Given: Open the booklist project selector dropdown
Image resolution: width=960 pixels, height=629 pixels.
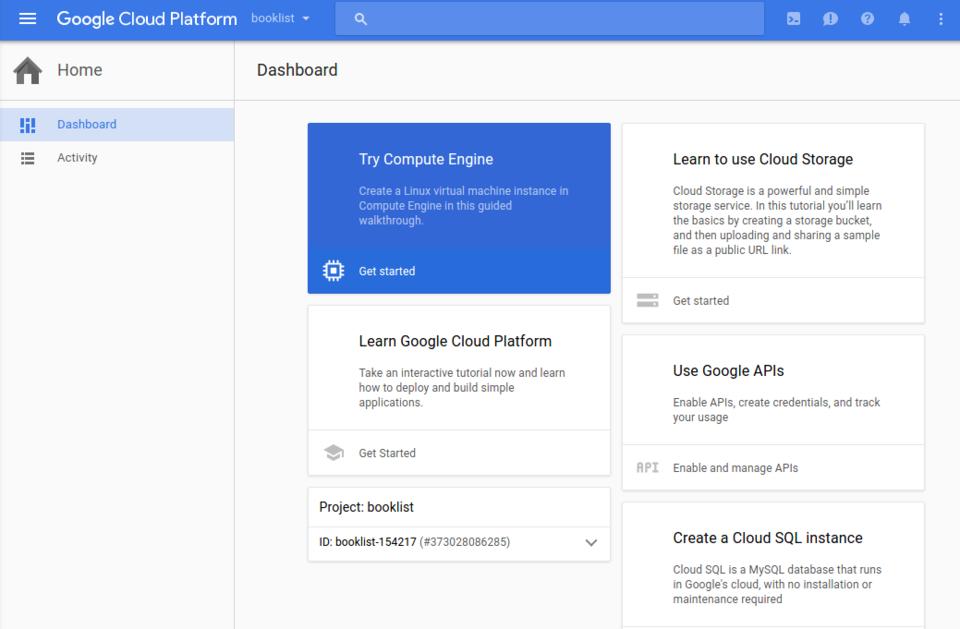Looking at the screenshot, I should [280, 19].
